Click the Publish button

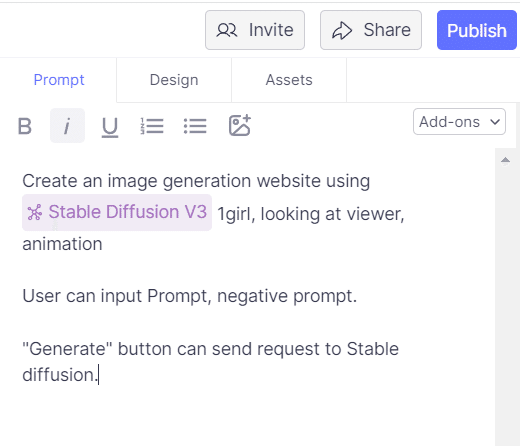tap(477, 30)
